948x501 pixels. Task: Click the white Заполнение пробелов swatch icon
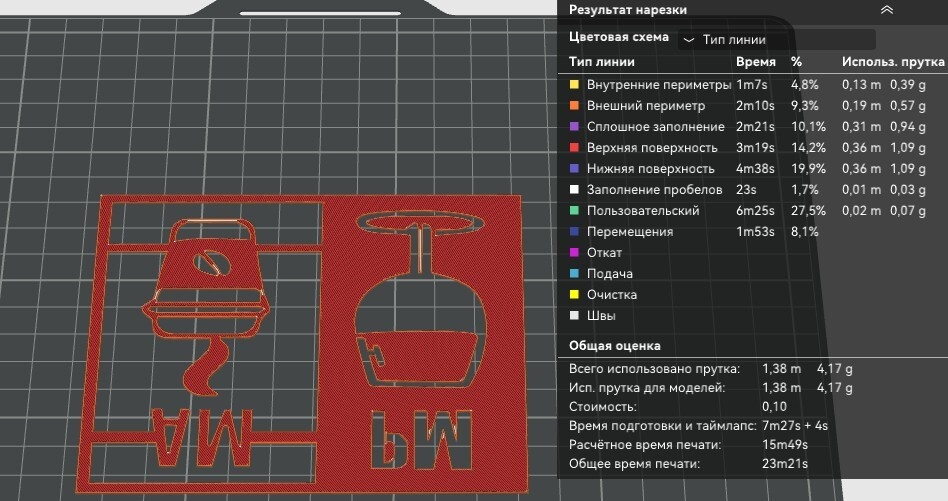tap(574, 190)
